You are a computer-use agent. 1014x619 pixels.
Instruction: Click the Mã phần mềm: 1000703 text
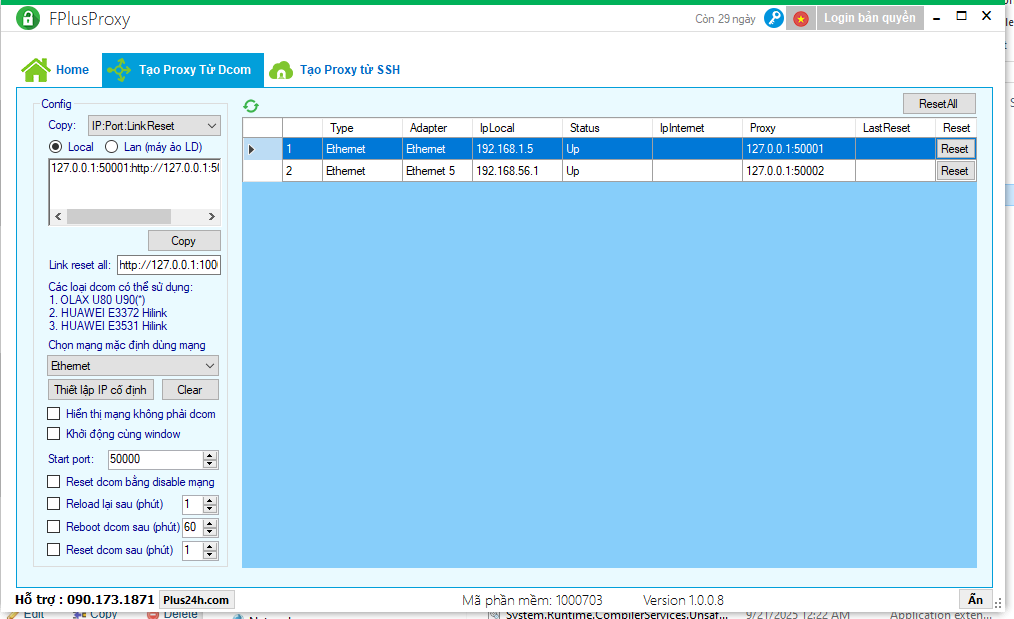click(x=532, y=600)
